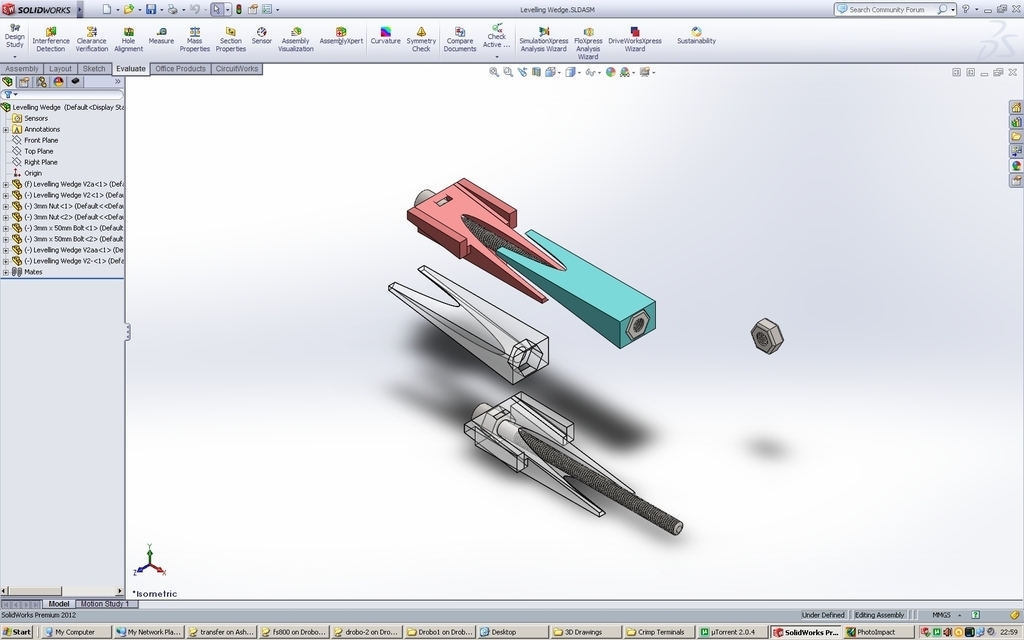1024x640 pixels.
Task: Open the View Orientation dropdown arrow
Action: tap(560, 72)
